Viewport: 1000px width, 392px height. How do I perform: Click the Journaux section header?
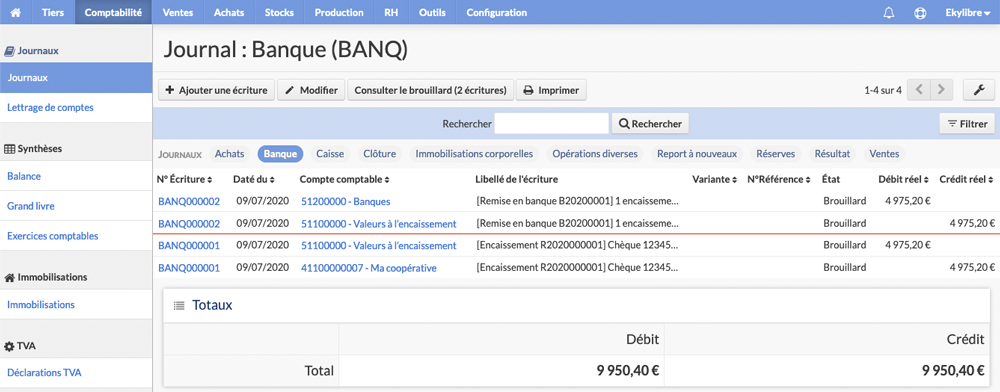click(x=32, y=50)
